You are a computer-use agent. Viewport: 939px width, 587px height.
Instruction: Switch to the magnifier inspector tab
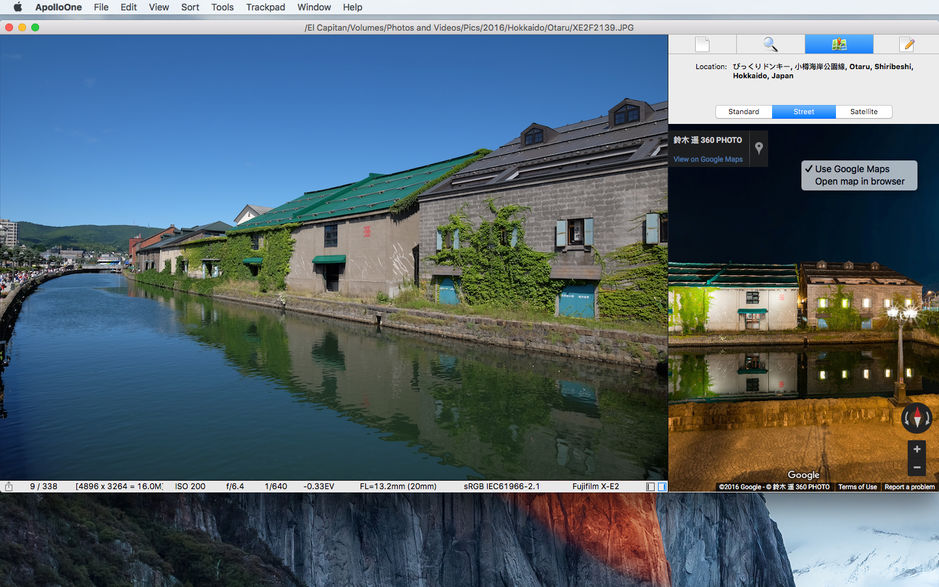click(770, 44)
